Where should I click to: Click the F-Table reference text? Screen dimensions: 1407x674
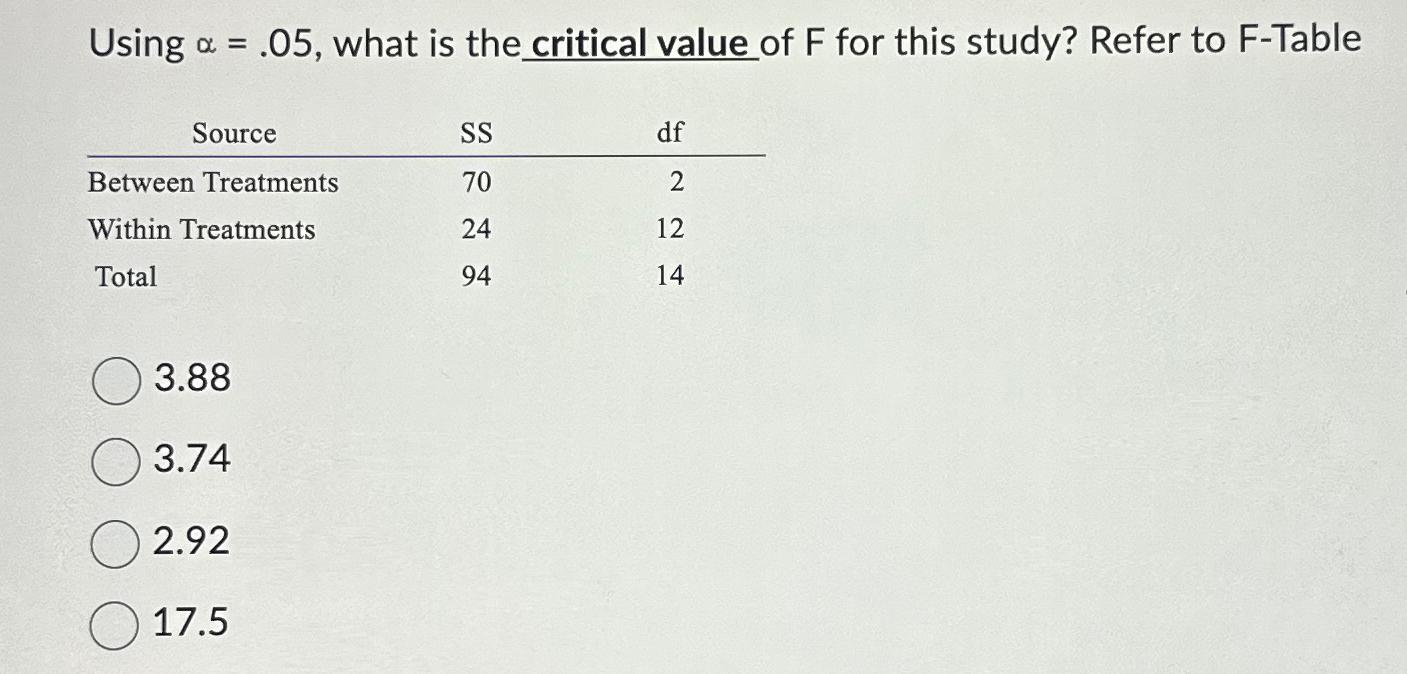point(1293,40)
